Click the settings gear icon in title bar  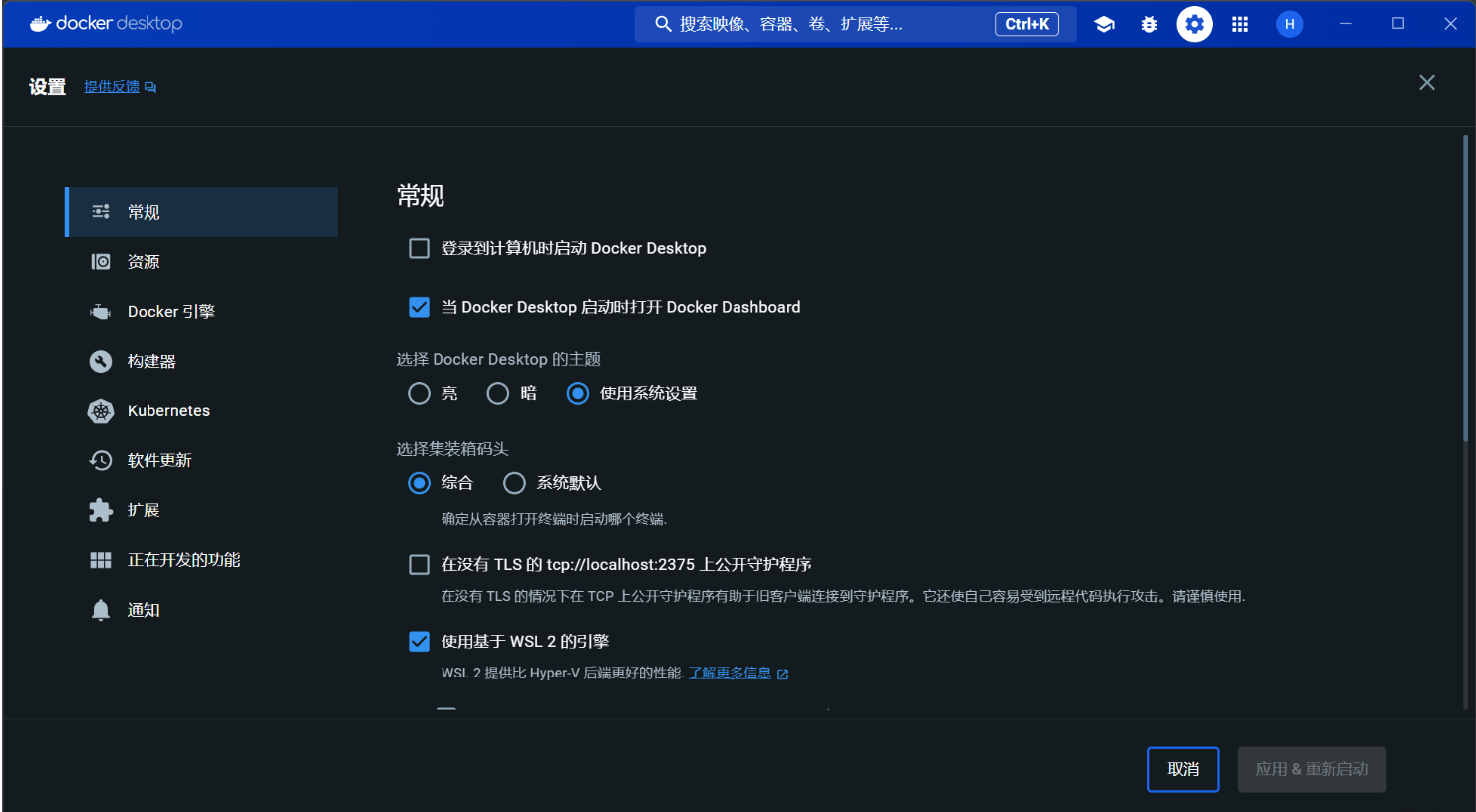(x=1194, y=24)
